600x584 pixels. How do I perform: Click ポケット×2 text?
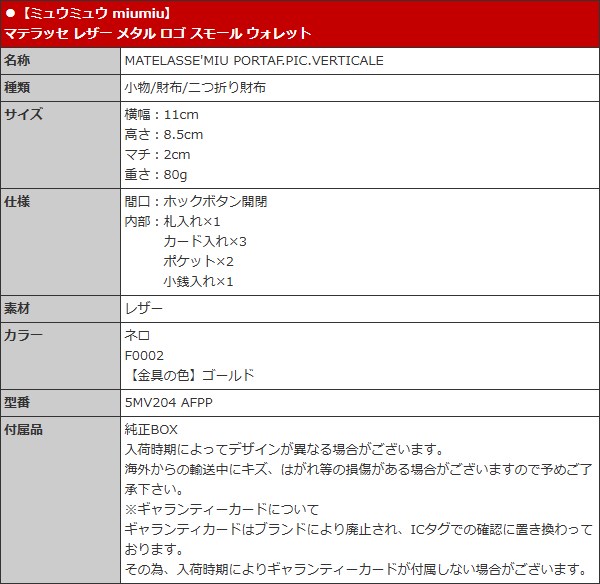tap(199, 261)
